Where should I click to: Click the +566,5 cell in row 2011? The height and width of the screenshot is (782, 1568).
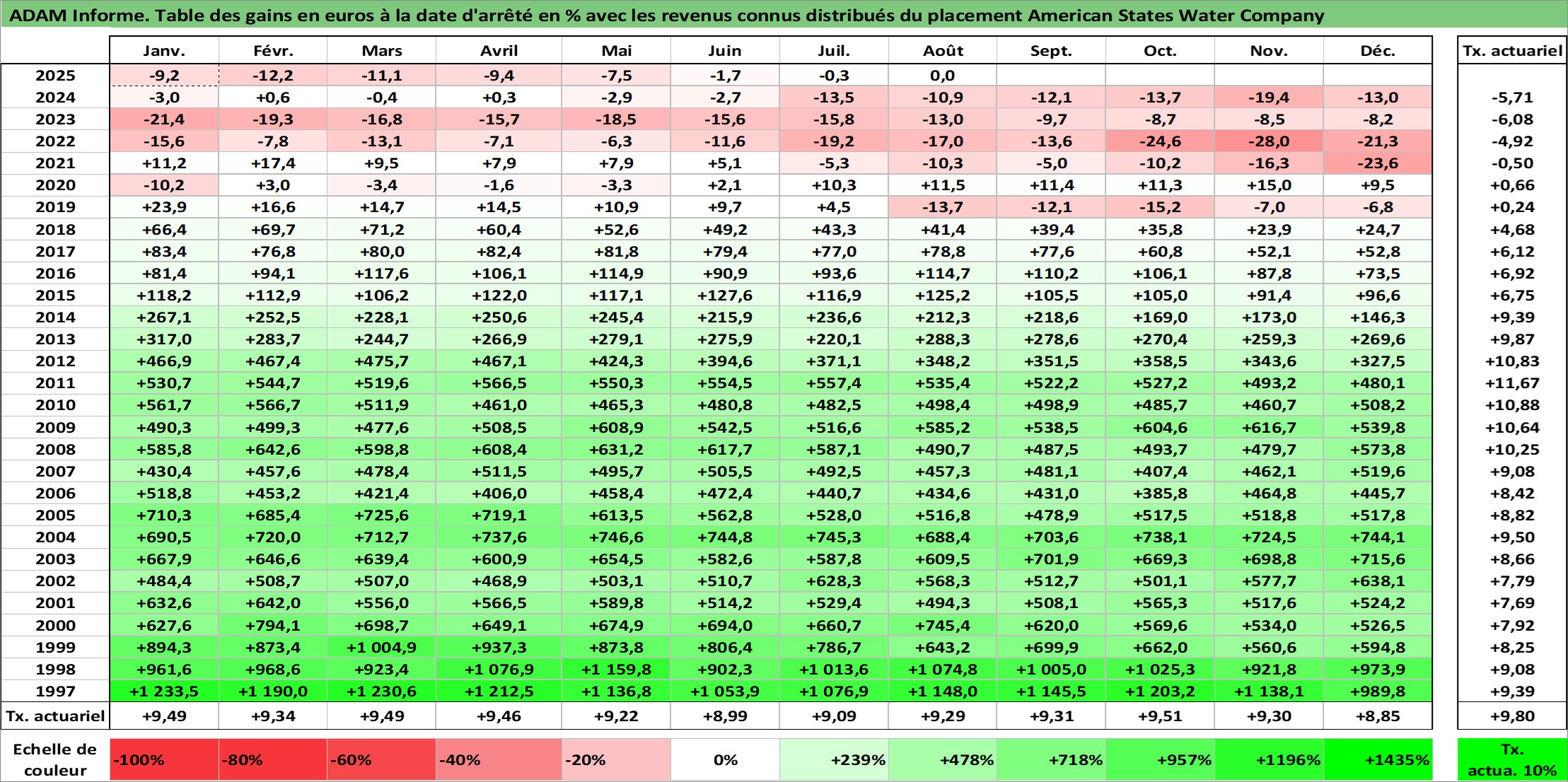499,383
